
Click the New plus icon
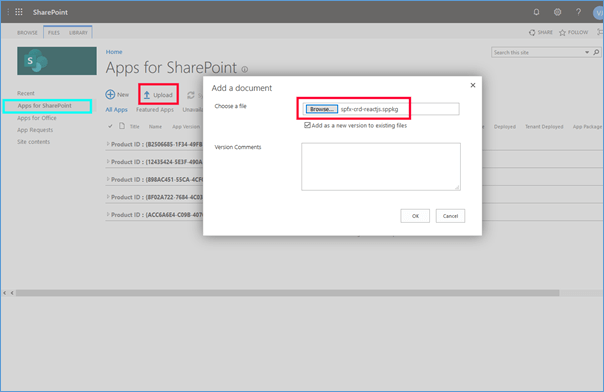(110, 94)
